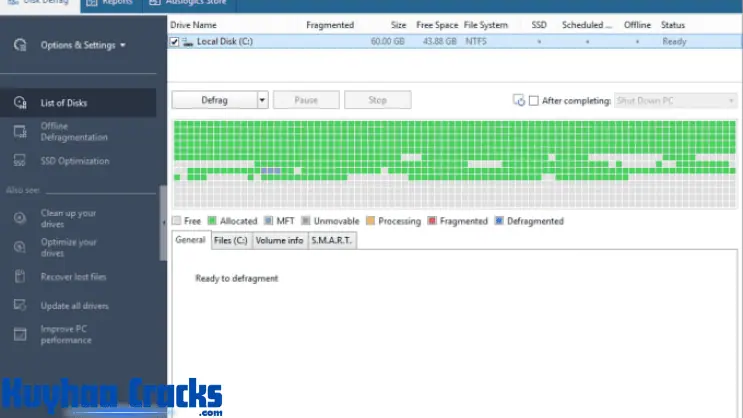Uncheck the Local Disk (C:) checkbox
This screenshot has height=418, width=743.
coord(176,42)
